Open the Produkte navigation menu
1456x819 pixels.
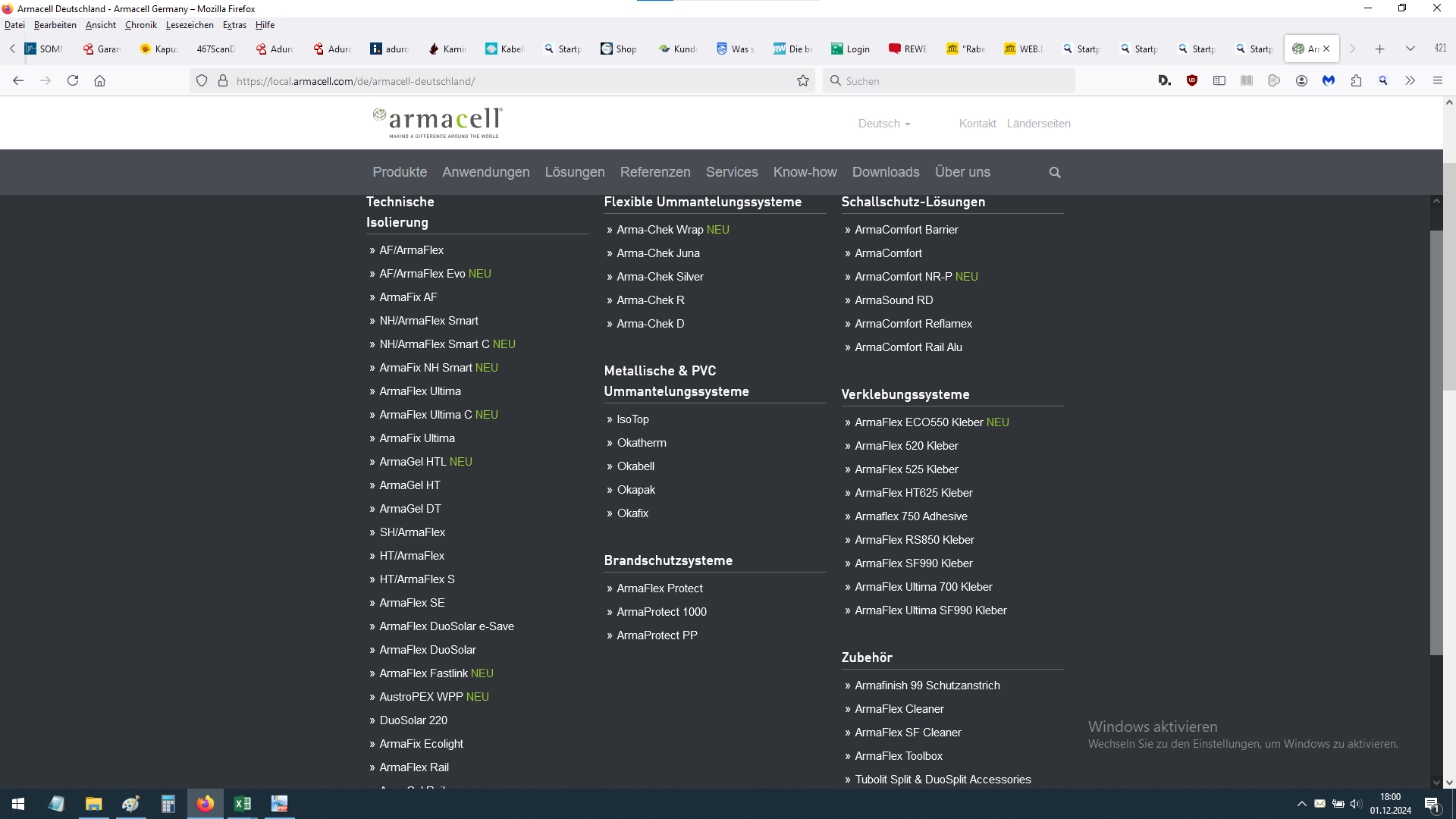(x=400, y=172)
